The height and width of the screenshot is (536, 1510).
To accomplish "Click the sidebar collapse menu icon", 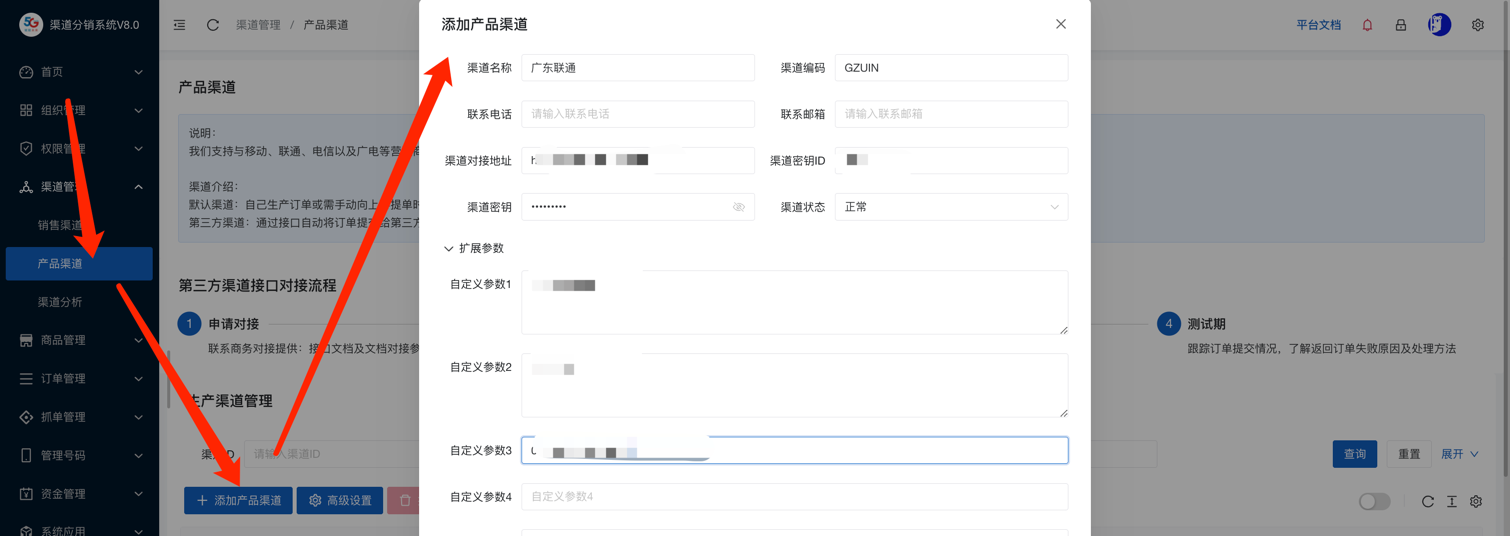I will [x=180, y=25].
